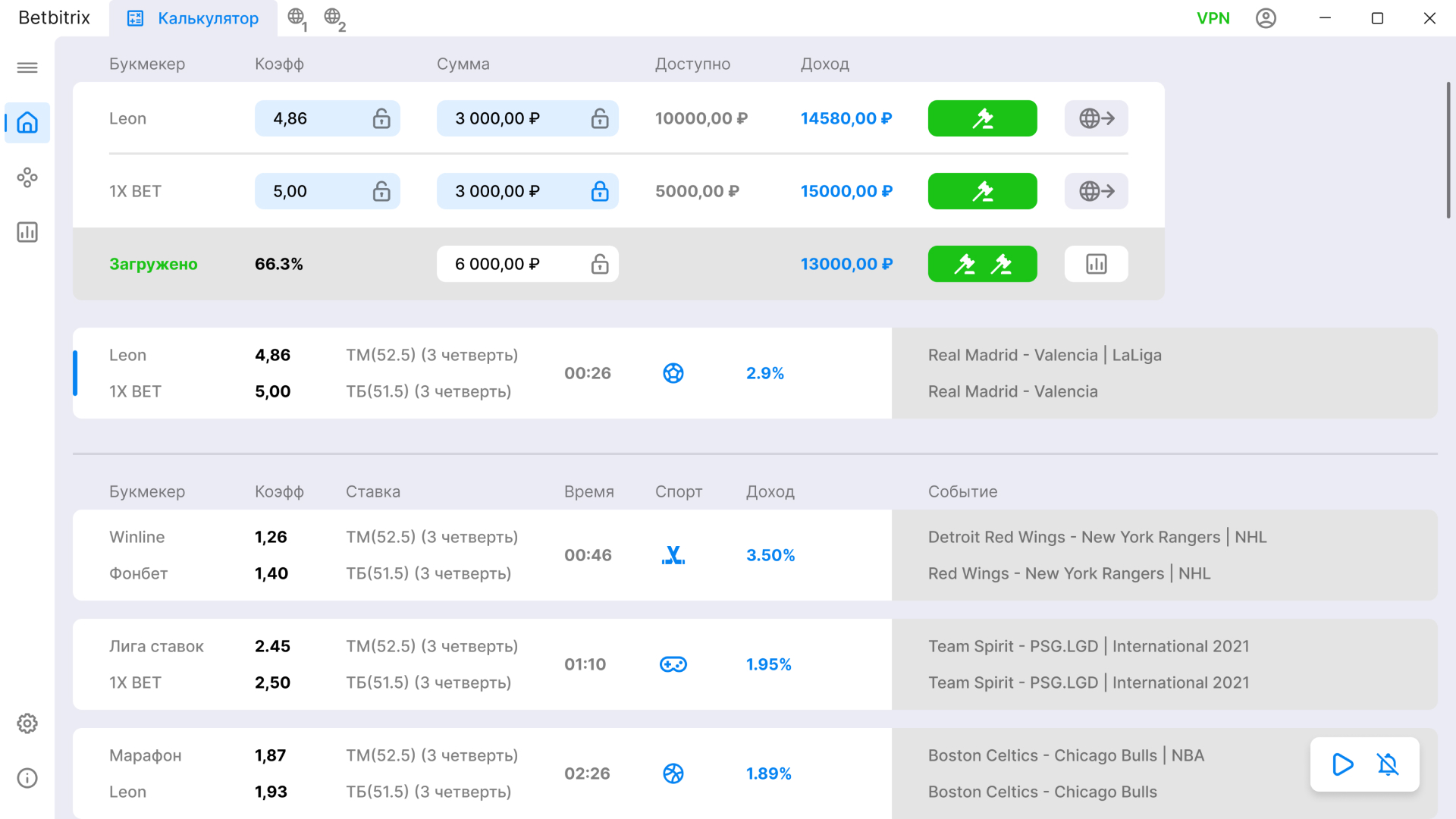Image resolution: width=1456 pixels, height=819 pixels.
Task: Edit the Leon stake amount field
Action: [x=528, y=118]
